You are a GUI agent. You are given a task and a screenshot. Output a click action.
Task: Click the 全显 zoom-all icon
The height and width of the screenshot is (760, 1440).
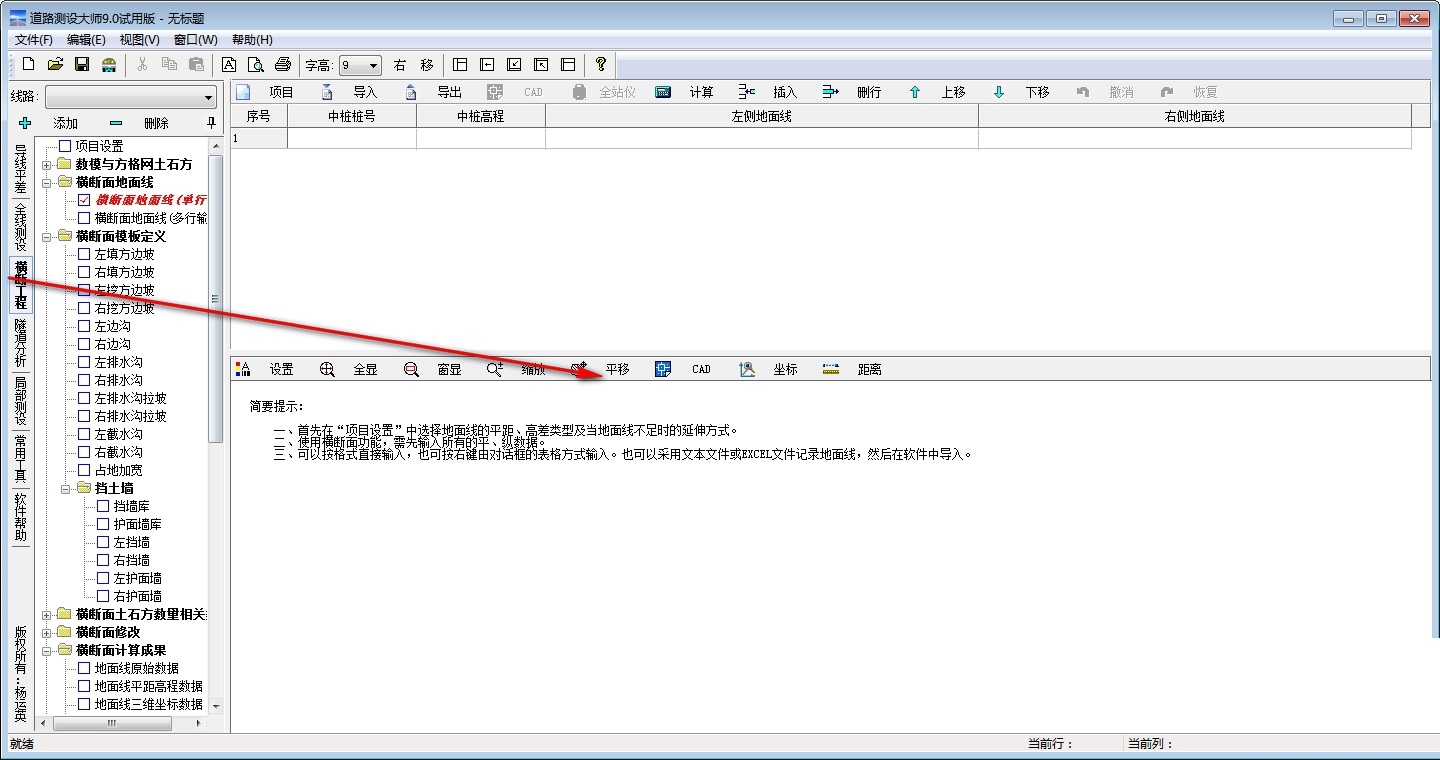tap(327, 369)
